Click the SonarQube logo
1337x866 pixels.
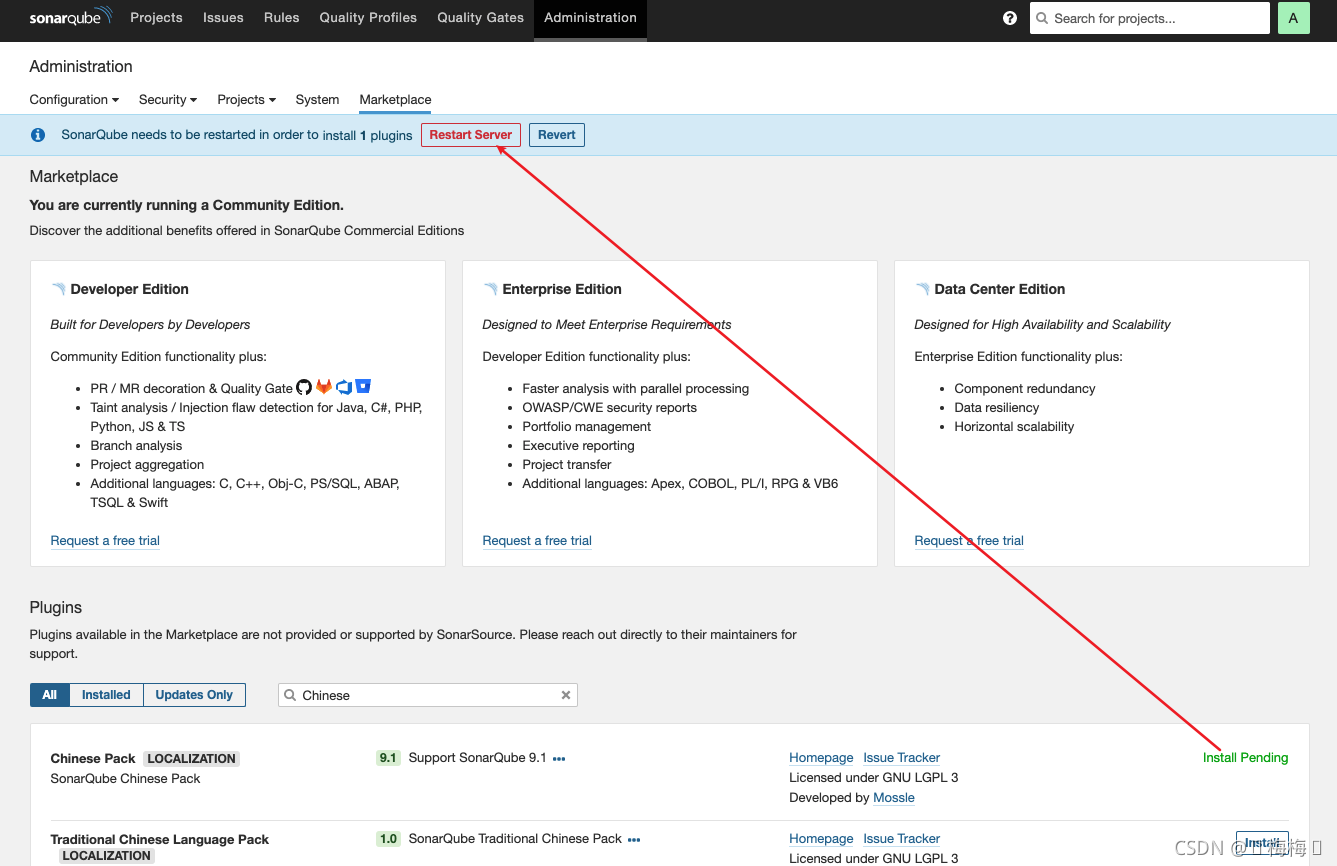71,18
